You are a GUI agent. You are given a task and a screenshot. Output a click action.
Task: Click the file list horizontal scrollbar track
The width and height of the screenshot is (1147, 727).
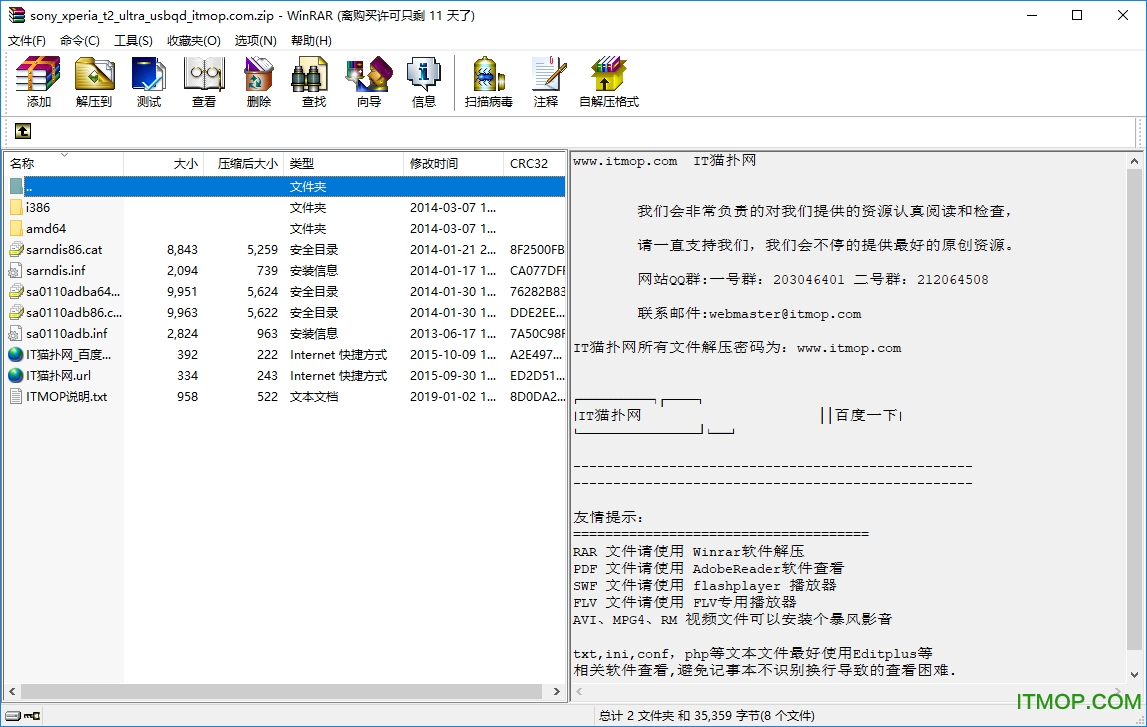[x=285, y=691]
